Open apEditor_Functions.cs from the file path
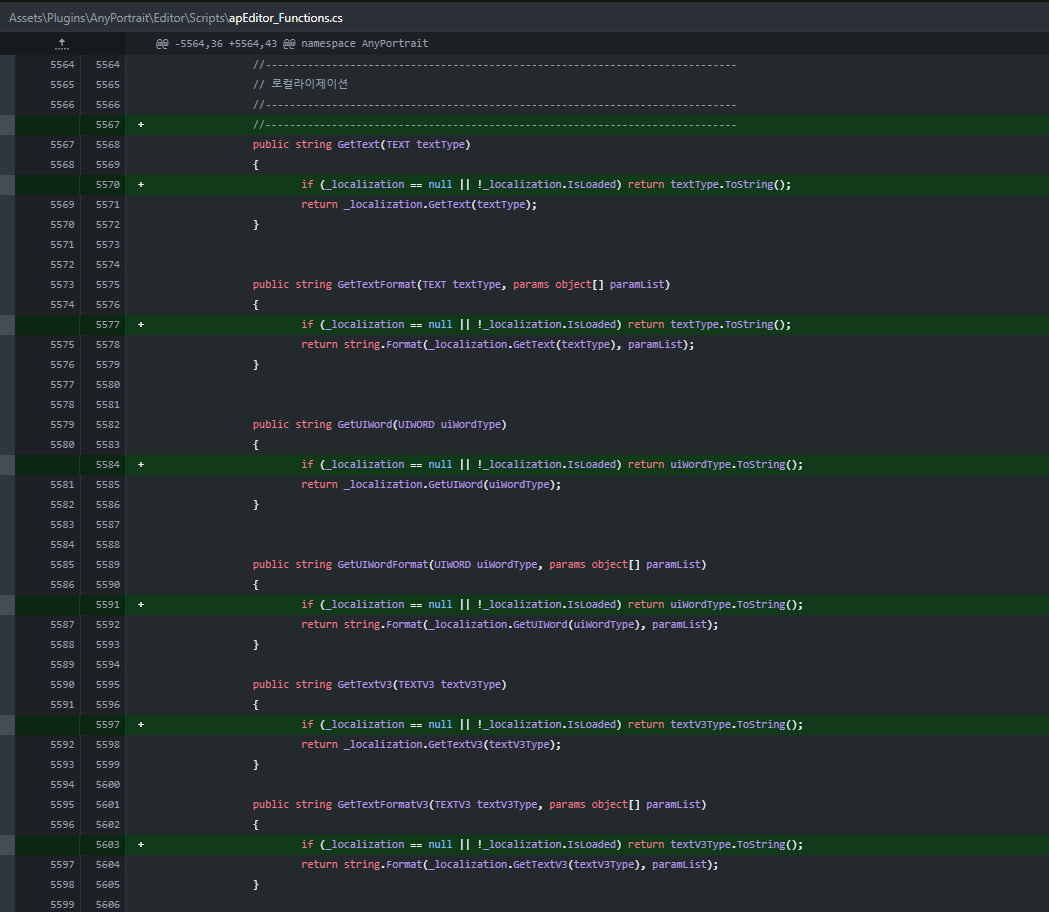The image size is (1049, 912). pyautogui.click(x=286, y=18)
